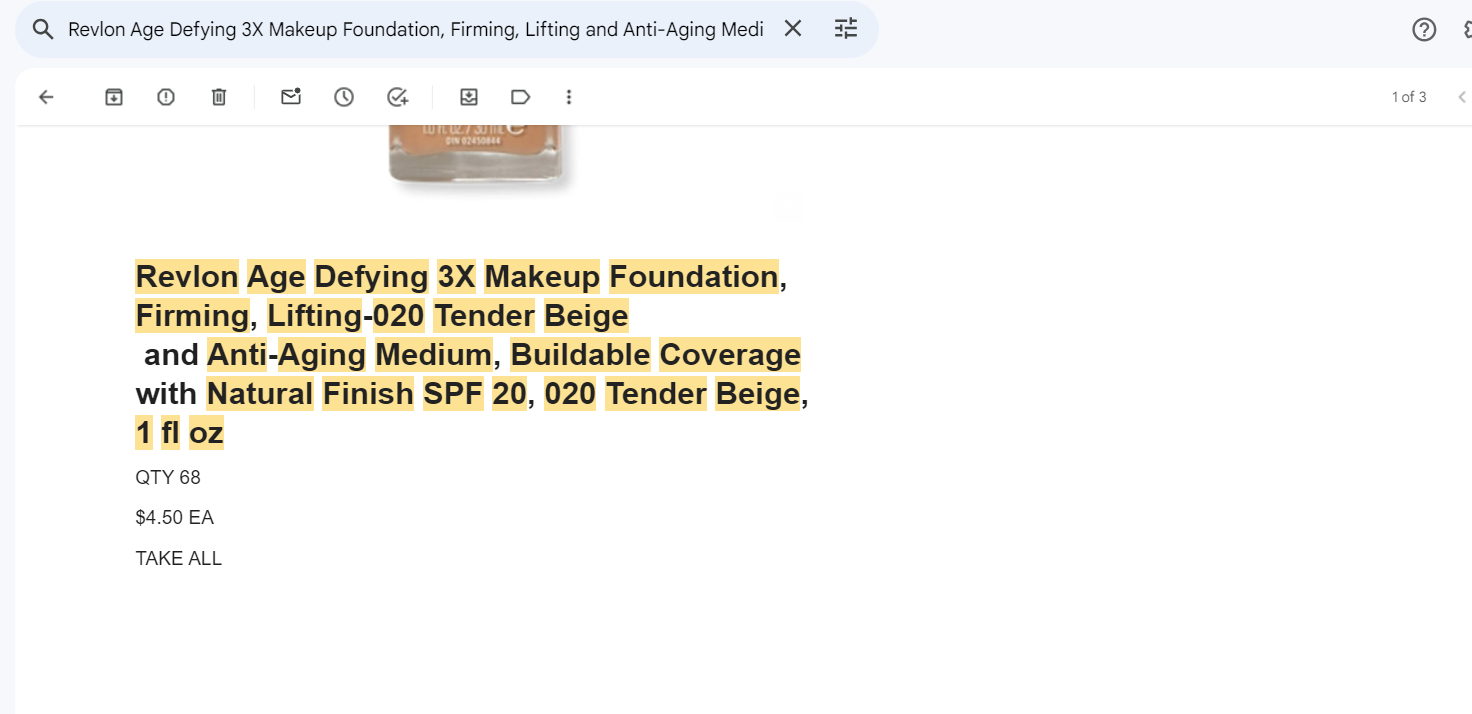Clear the search query with X
Viewport: 1472px width, 714px height.
[793, 29]
